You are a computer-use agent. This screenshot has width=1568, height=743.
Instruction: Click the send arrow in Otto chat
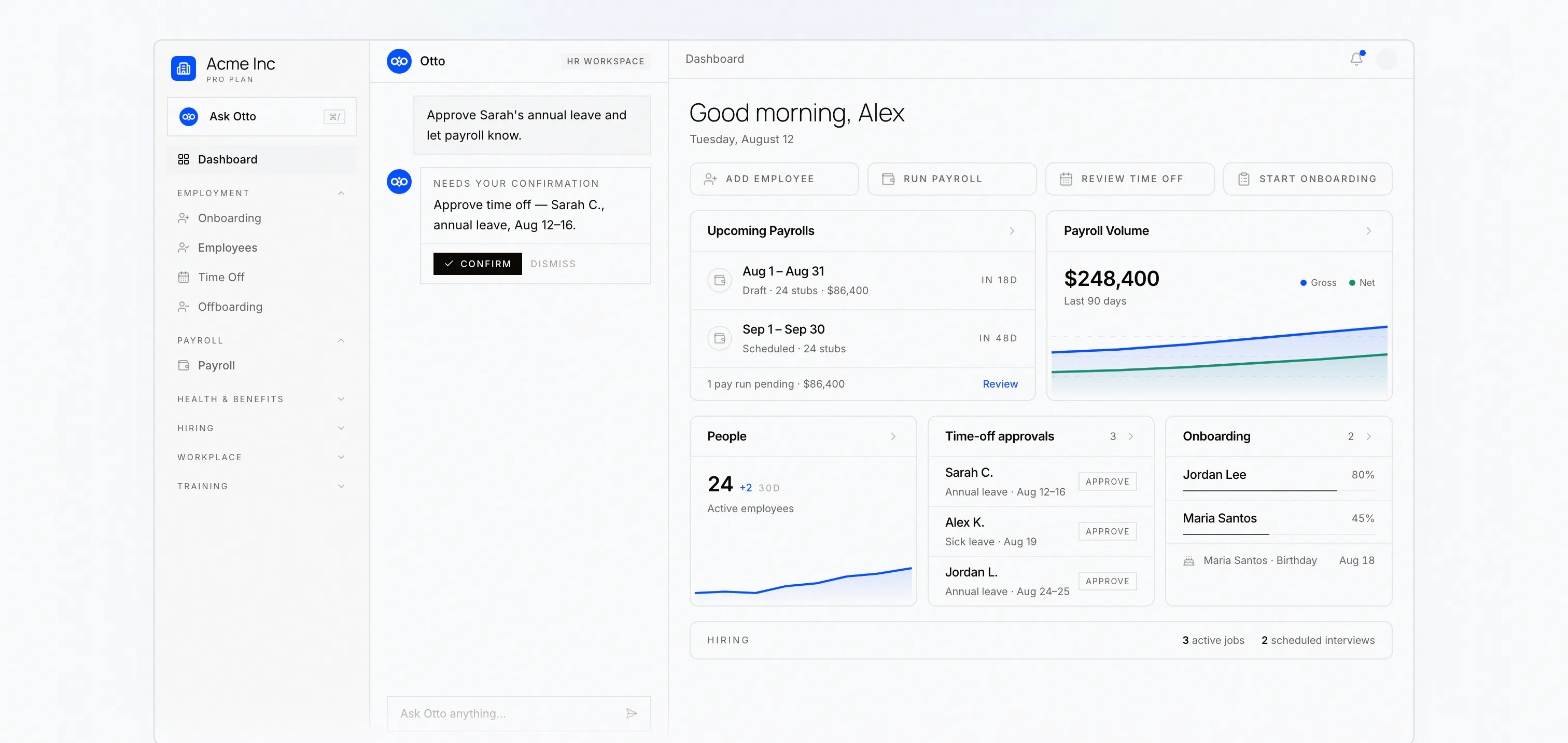point(632,713)
